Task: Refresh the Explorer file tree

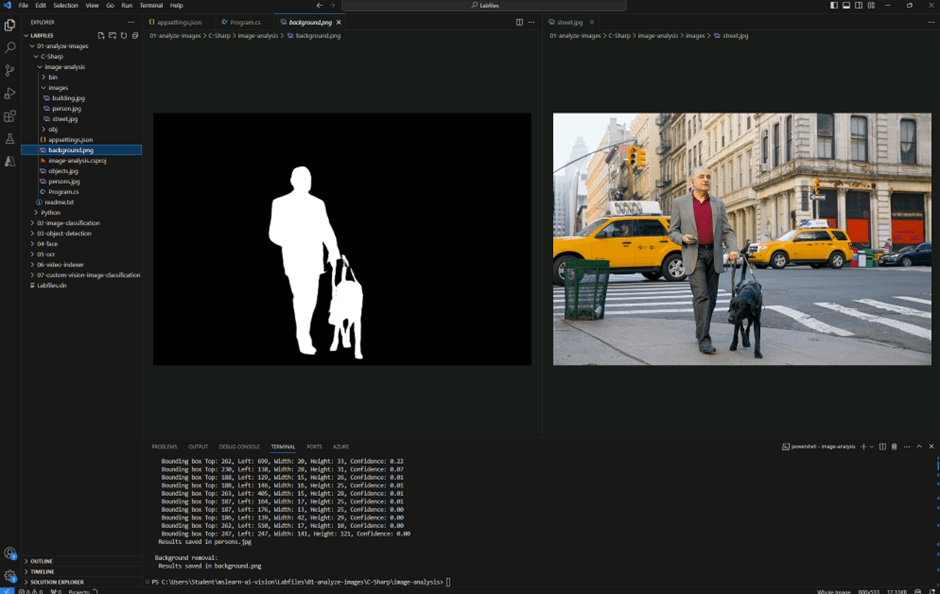Action: coord(124,35)
